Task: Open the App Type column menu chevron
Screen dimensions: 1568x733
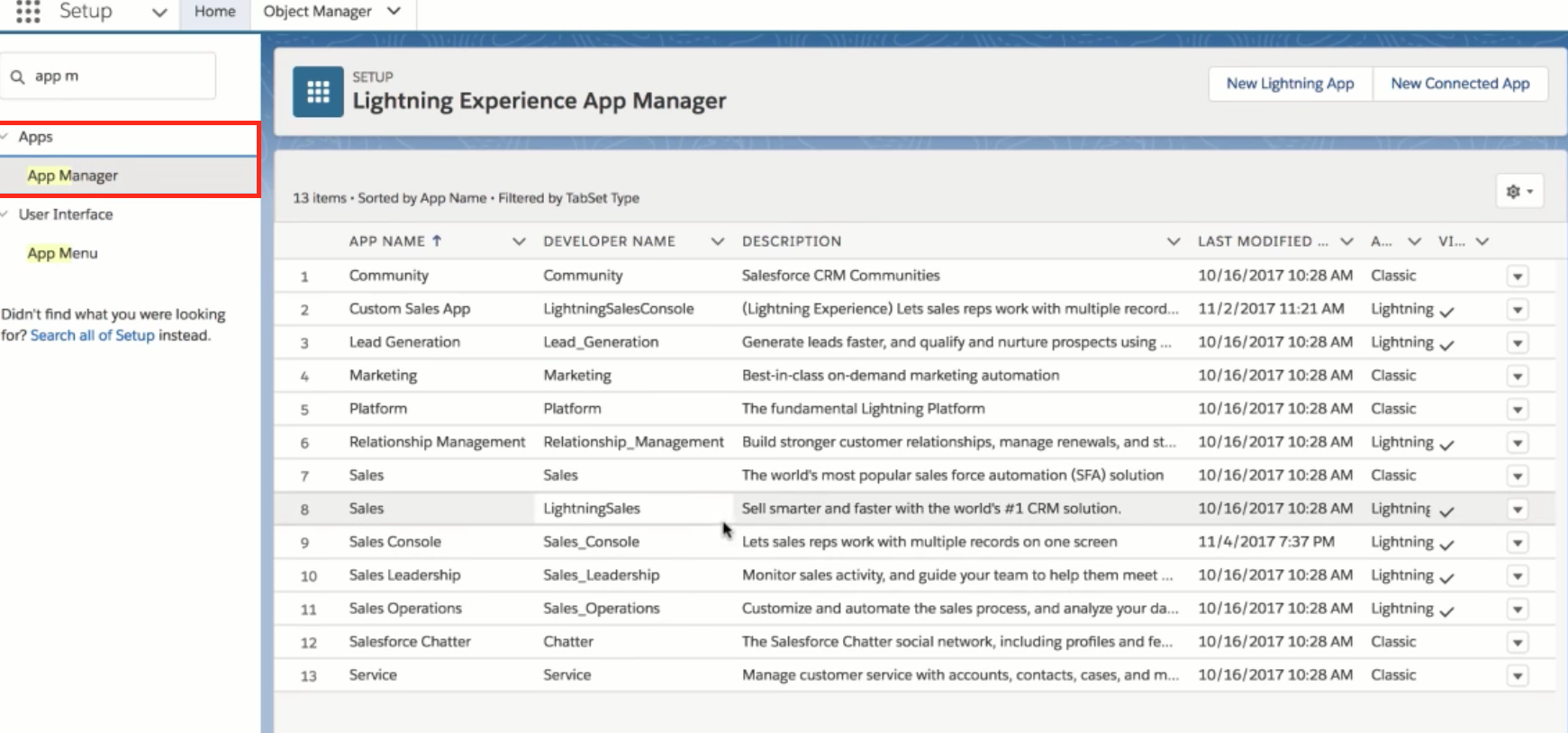Action: click(1414, 241)
